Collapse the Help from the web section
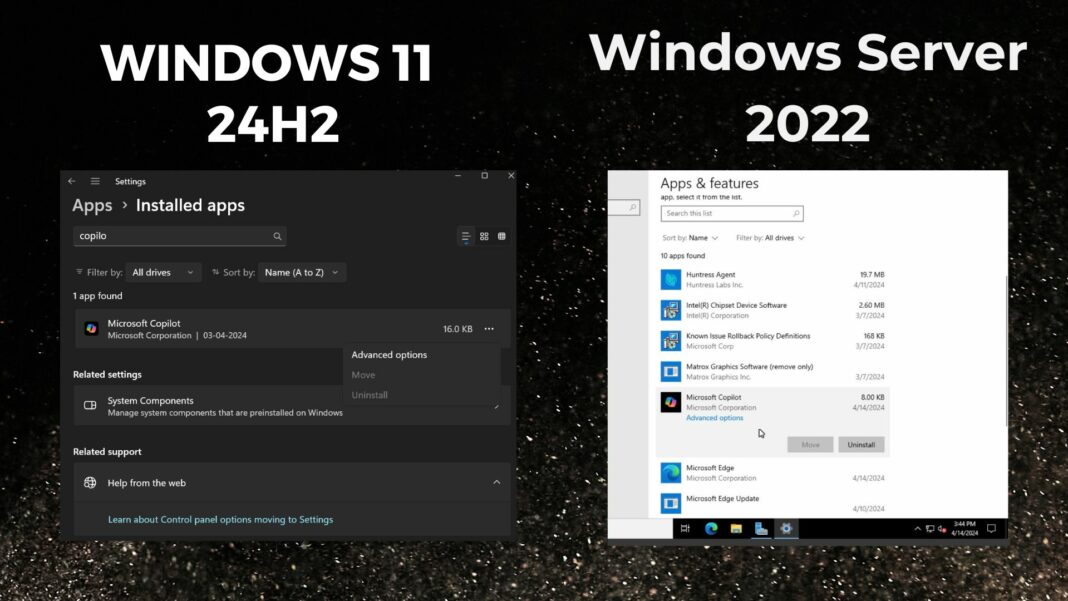This screenshot has height=601, width=1068. 497,483
